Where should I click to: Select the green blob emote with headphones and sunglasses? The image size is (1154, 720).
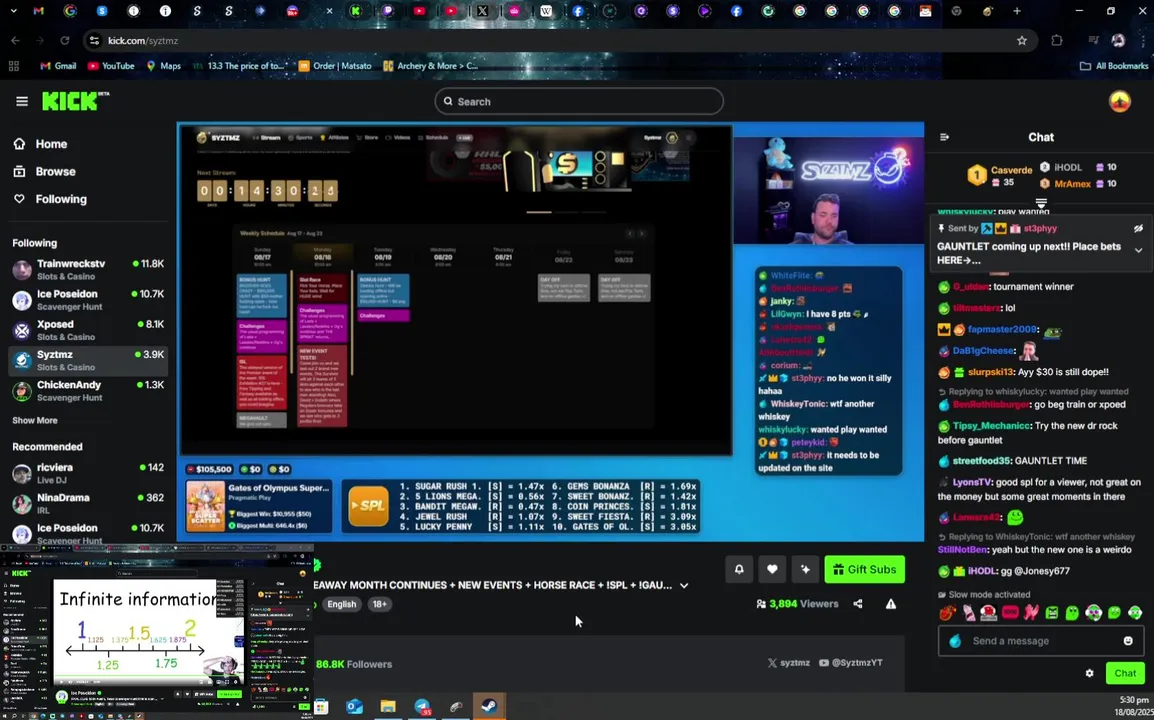click(1093, 613)
